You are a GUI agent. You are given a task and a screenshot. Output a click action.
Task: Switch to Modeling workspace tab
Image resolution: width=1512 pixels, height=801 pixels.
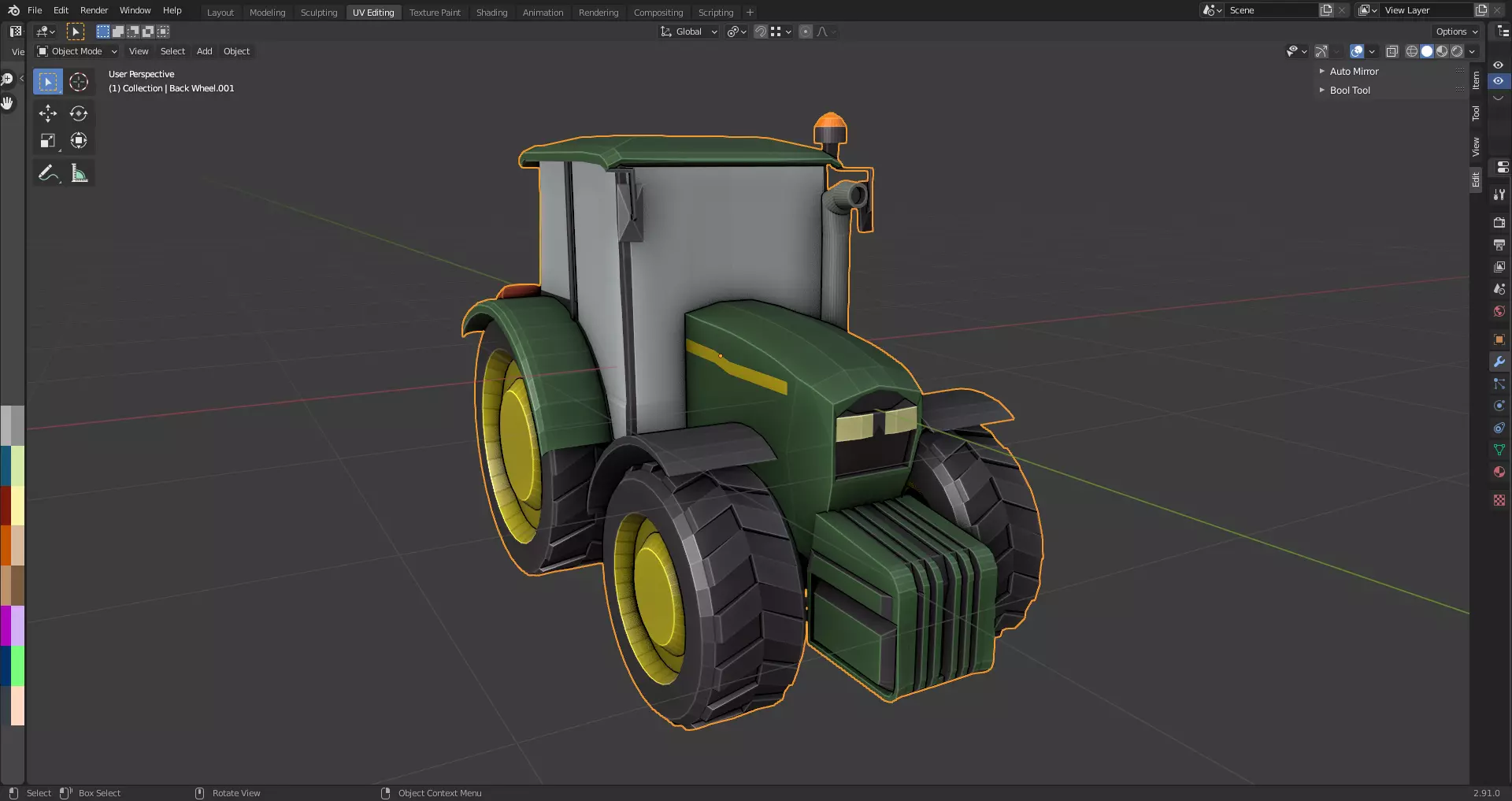click(267, 13)
